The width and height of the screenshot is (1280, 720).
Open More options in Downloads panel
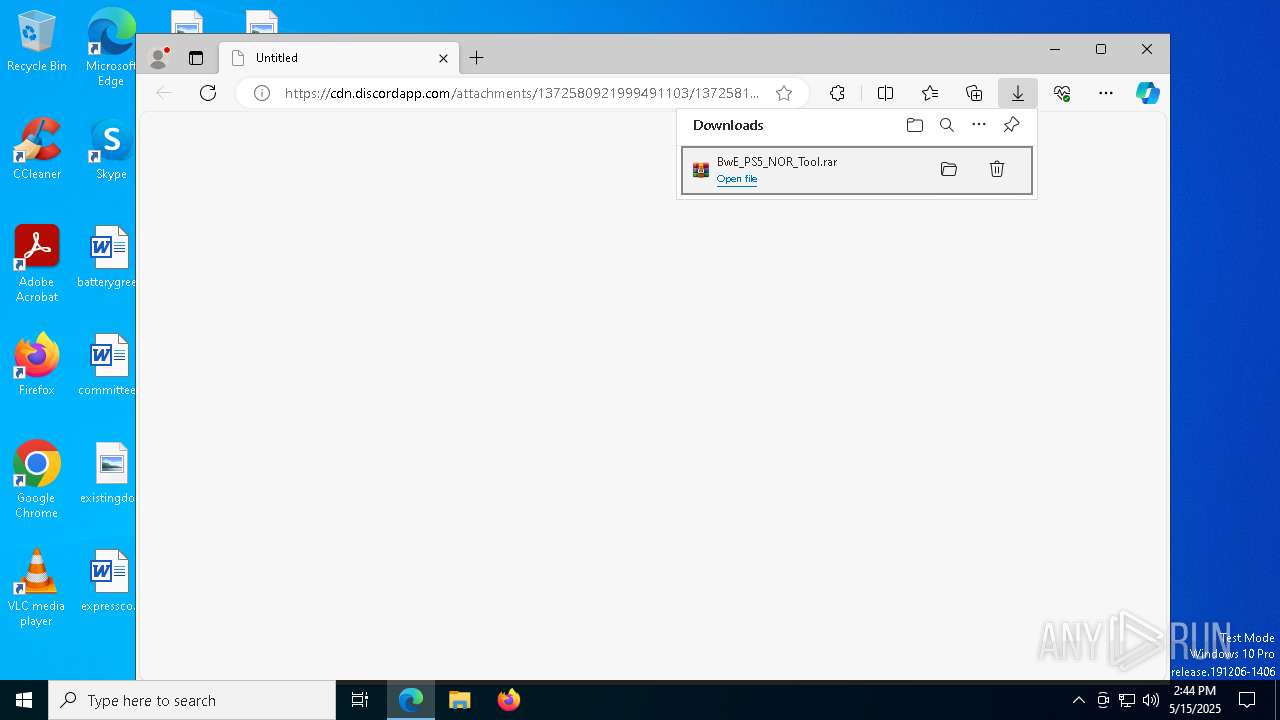coord(979,125)
